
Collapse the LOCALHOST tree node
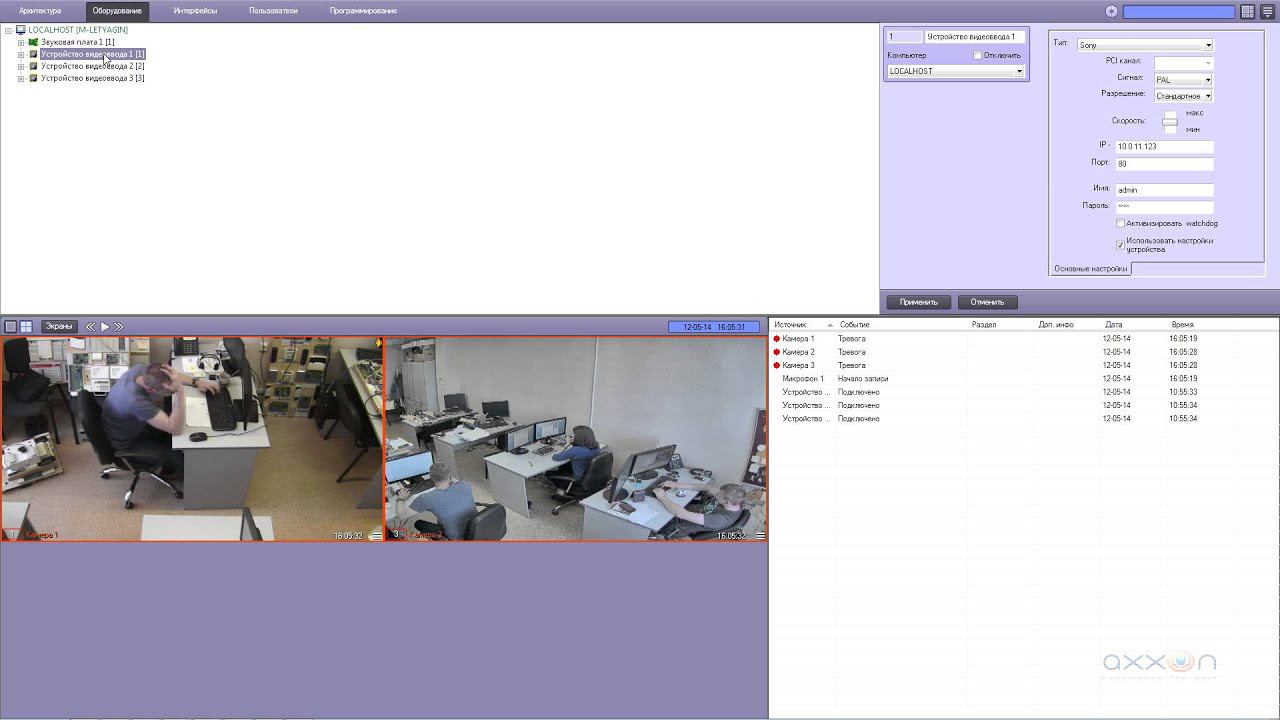(x=8, y=30)
